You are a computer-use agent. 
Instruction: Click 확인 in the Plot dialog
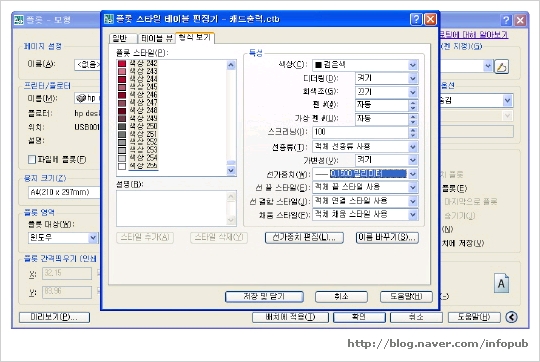click(x=359, y=317)
